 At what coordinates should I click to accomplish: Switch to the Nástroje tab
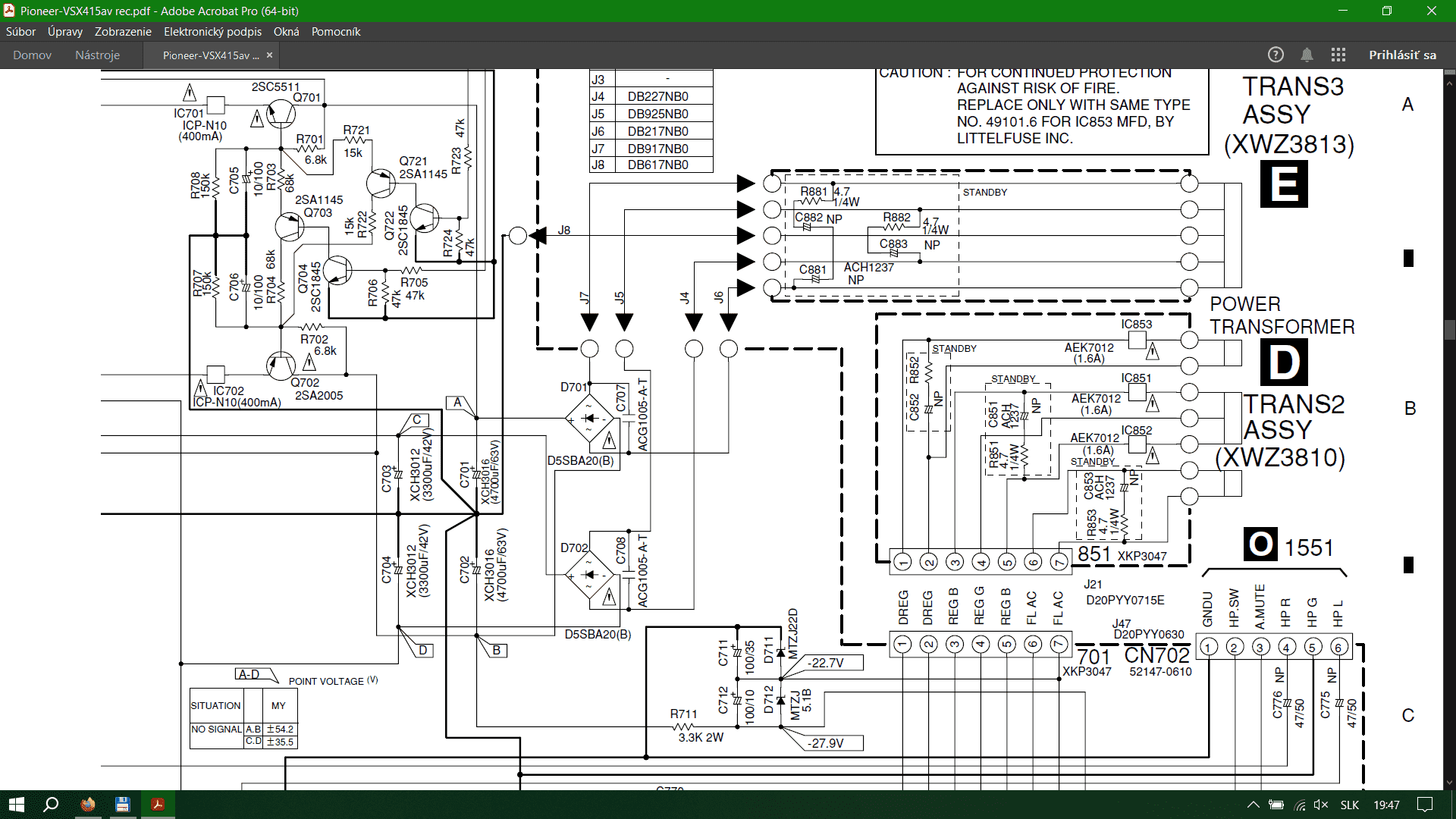[97, 55]
